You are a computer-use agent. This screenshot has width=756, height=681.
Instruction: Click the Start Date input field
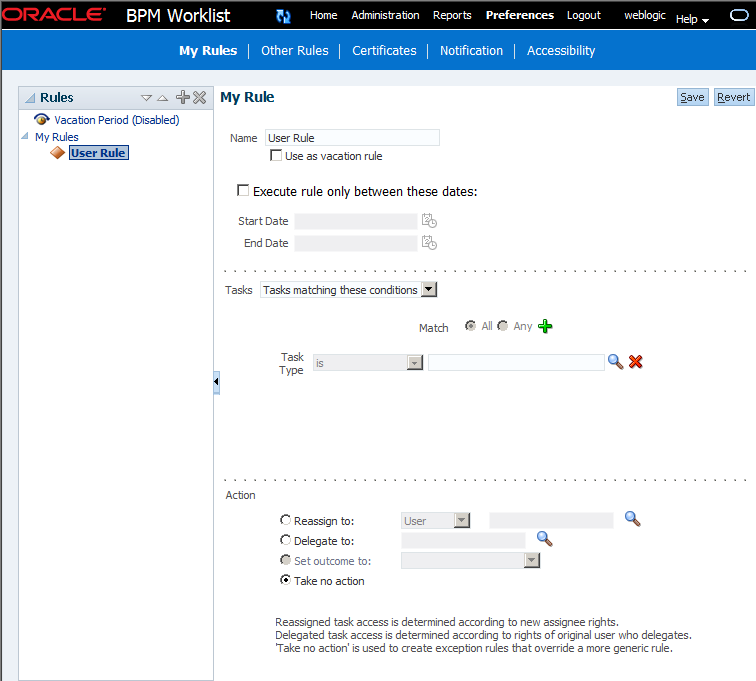click(x=356, y=221)
